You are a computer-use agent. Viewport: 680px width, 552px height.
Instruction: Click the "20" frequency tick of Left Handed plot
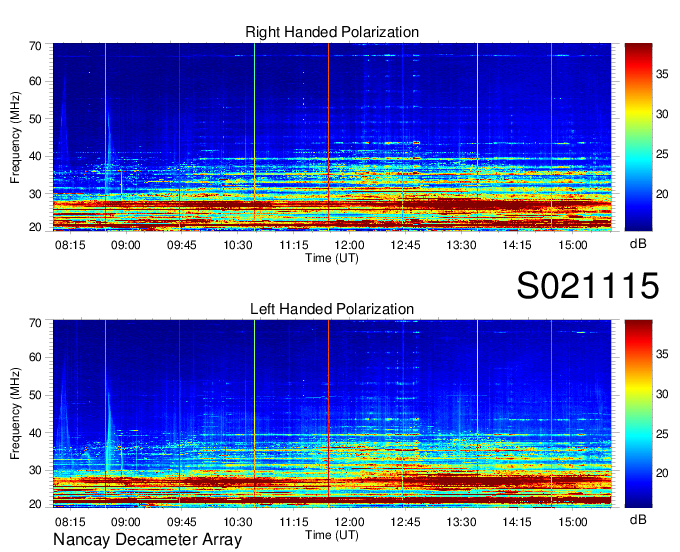(x=35, y=504)
